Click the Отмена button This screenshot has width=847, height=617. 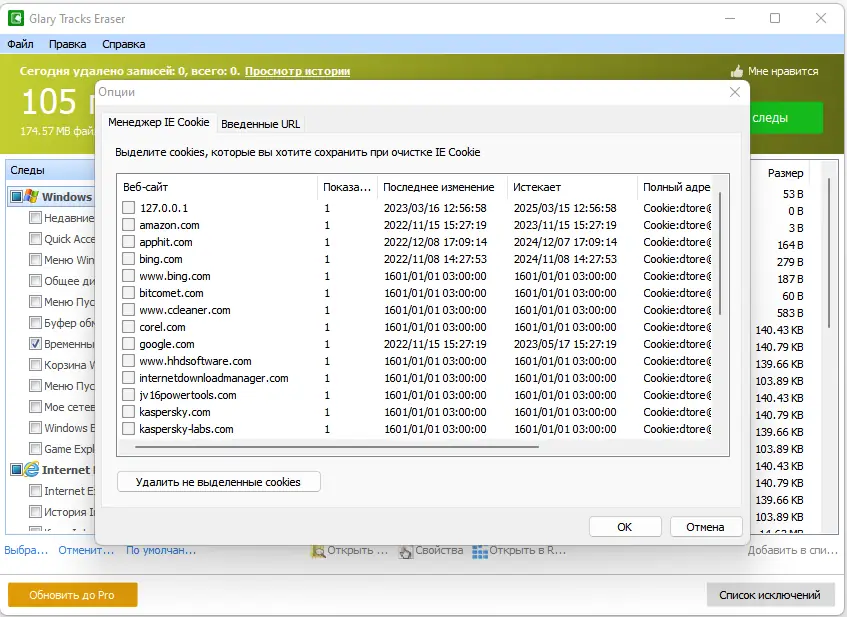(705, 527)
